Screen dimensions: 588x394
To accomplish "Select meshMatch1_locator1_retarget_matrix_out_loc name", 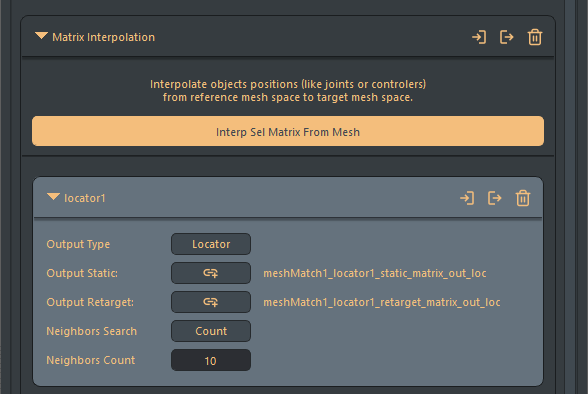I will 382,302.
